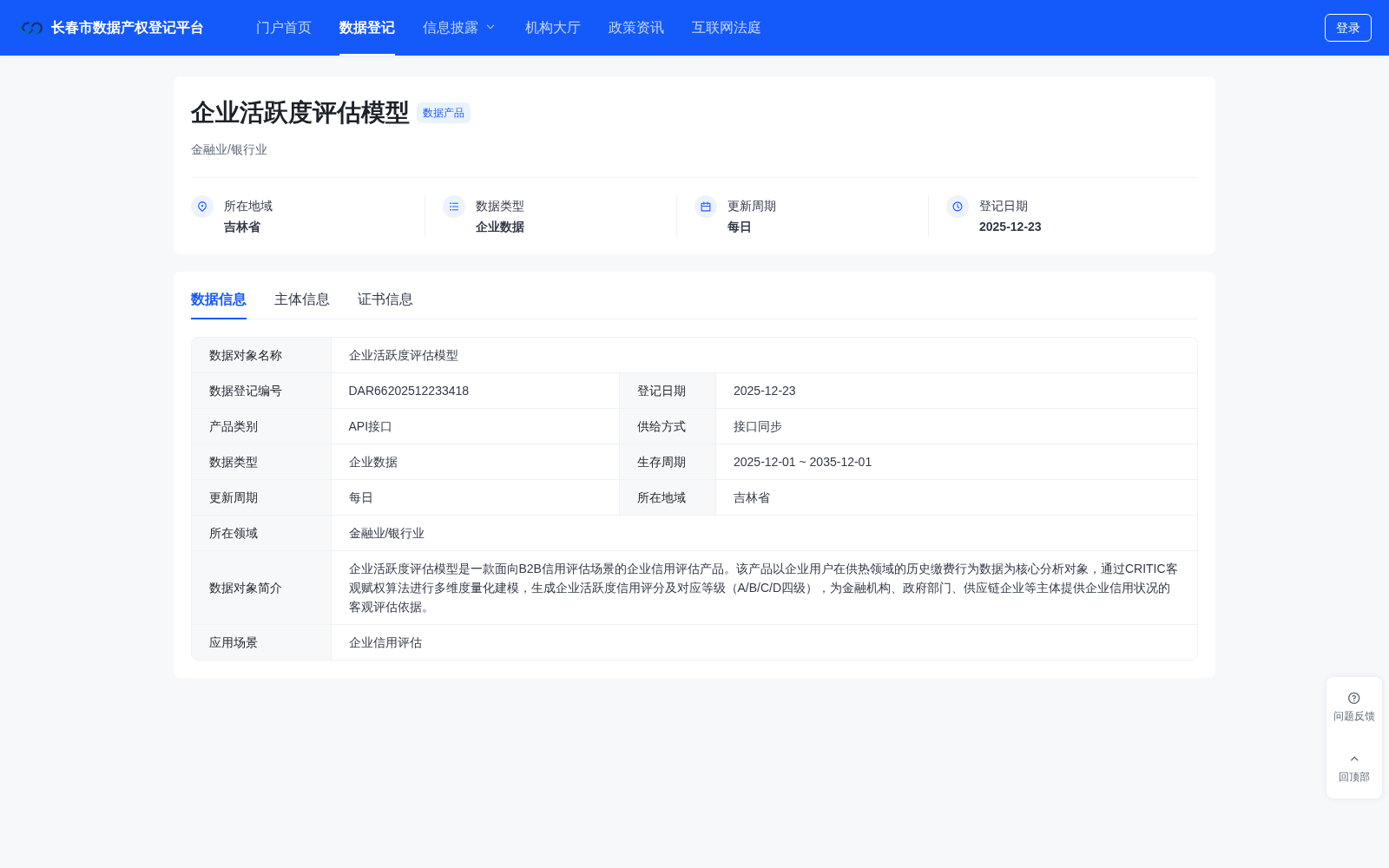Click the question mark 问题反馈 icon
This screenshot has width=1389, height=868.
click(x=1354, y=698)
